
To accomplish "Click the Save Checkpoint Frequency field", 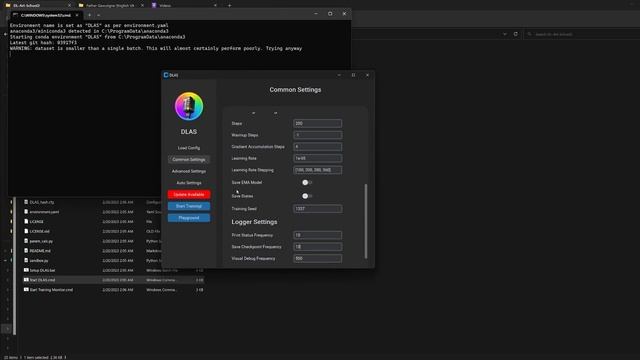I will 318,247.
